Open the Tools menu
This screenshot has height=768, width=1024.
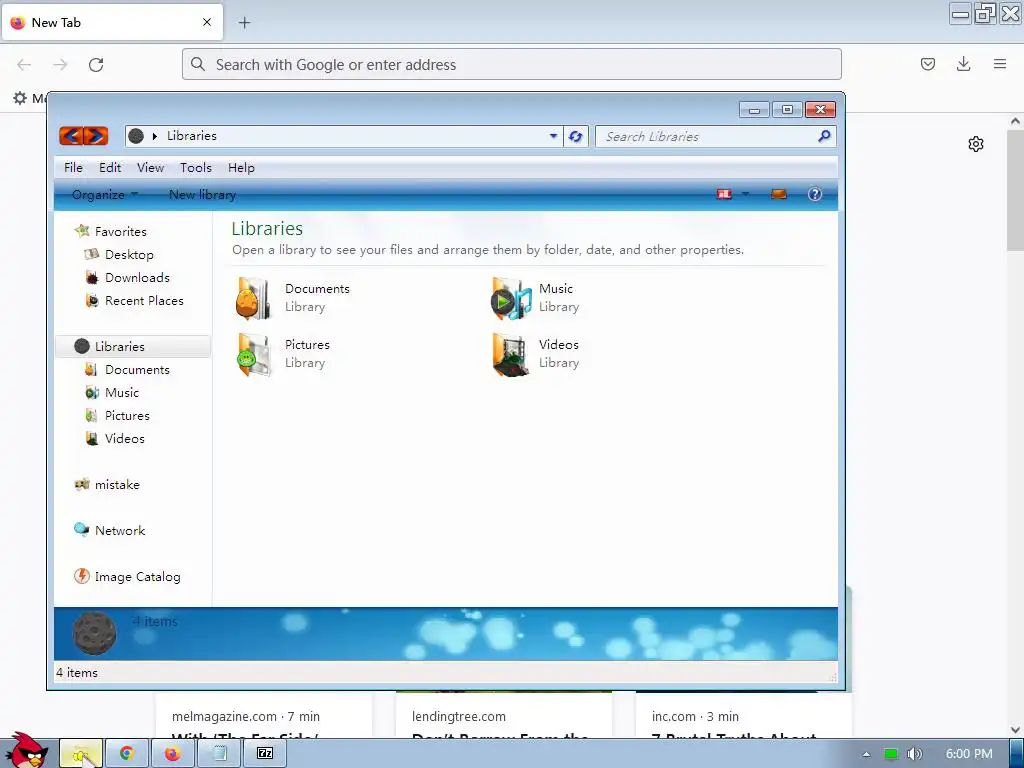tap(196, 167)
